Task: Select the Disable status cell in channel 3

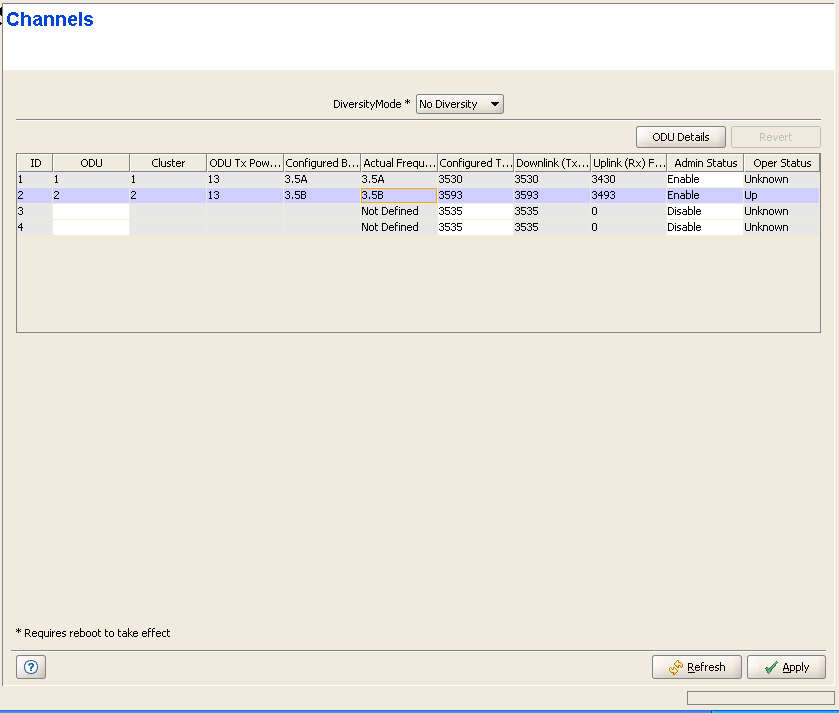Action: 704,211
